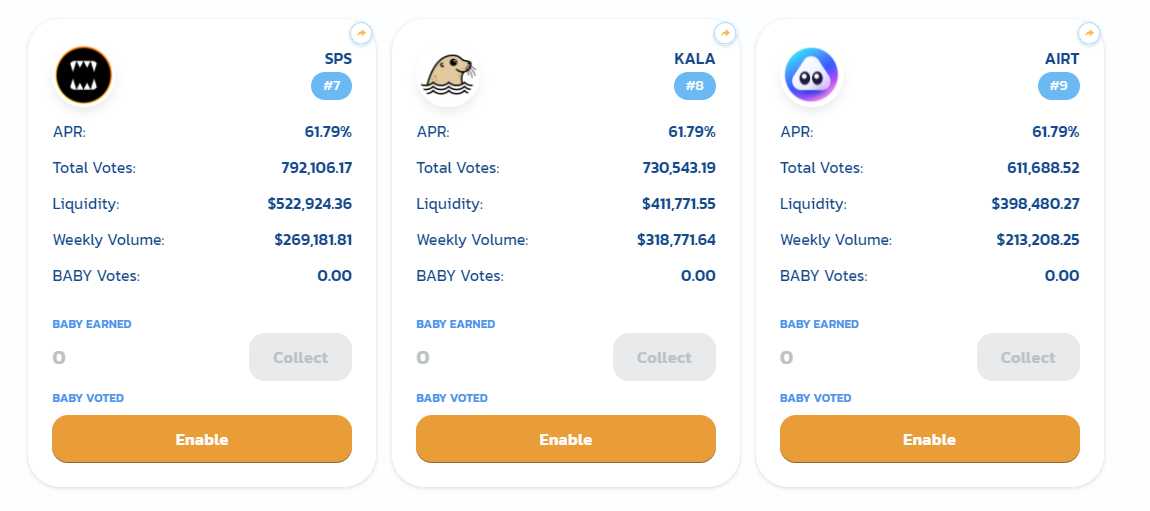Click the #7 rank badge
The width and height of the screenshot is (1150, 511).
(x=332, y=86)
